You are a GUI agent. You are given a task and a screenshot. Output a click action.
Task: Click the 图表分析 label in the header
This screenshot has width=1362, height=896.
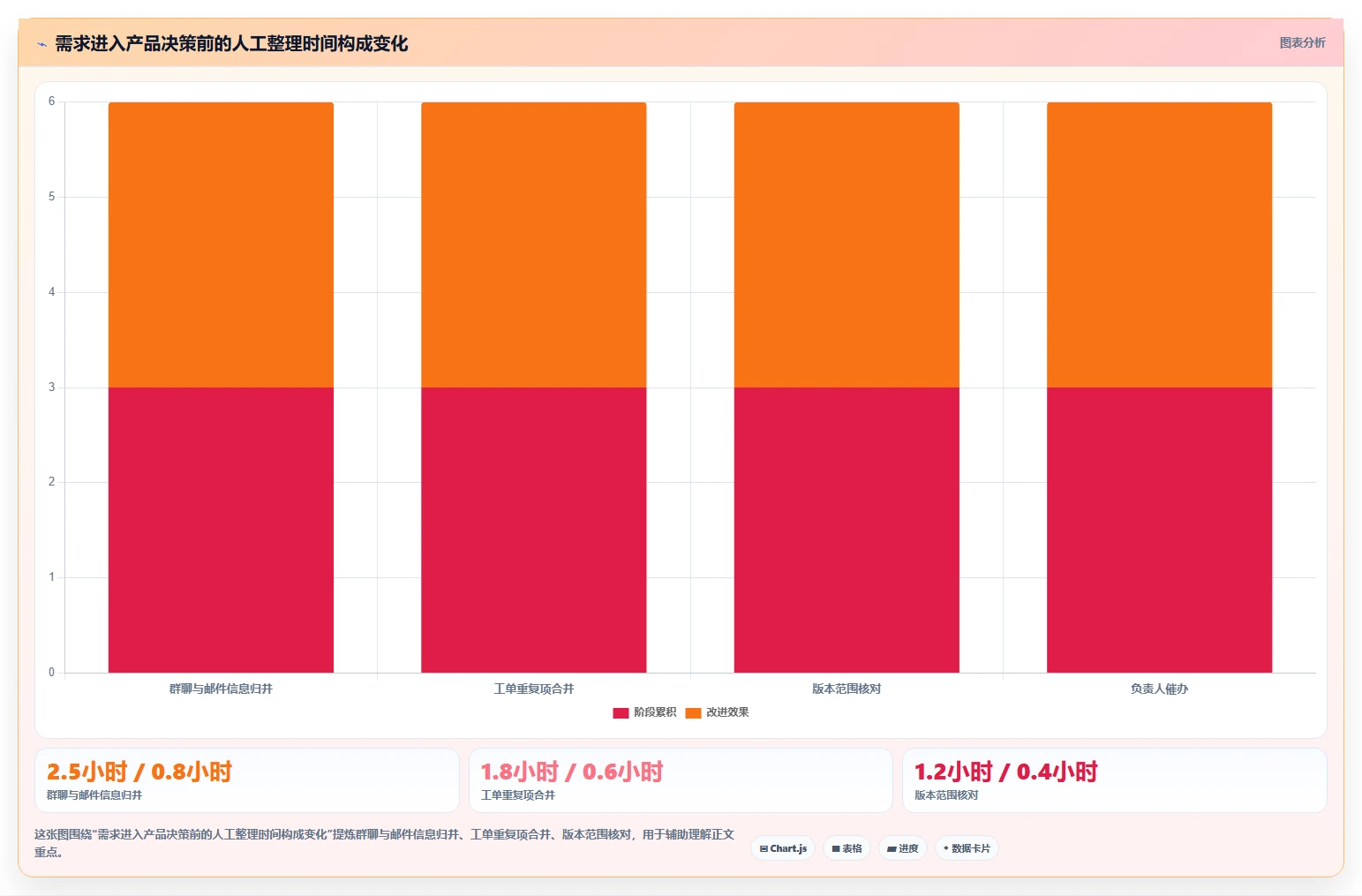click(1302, 42)
